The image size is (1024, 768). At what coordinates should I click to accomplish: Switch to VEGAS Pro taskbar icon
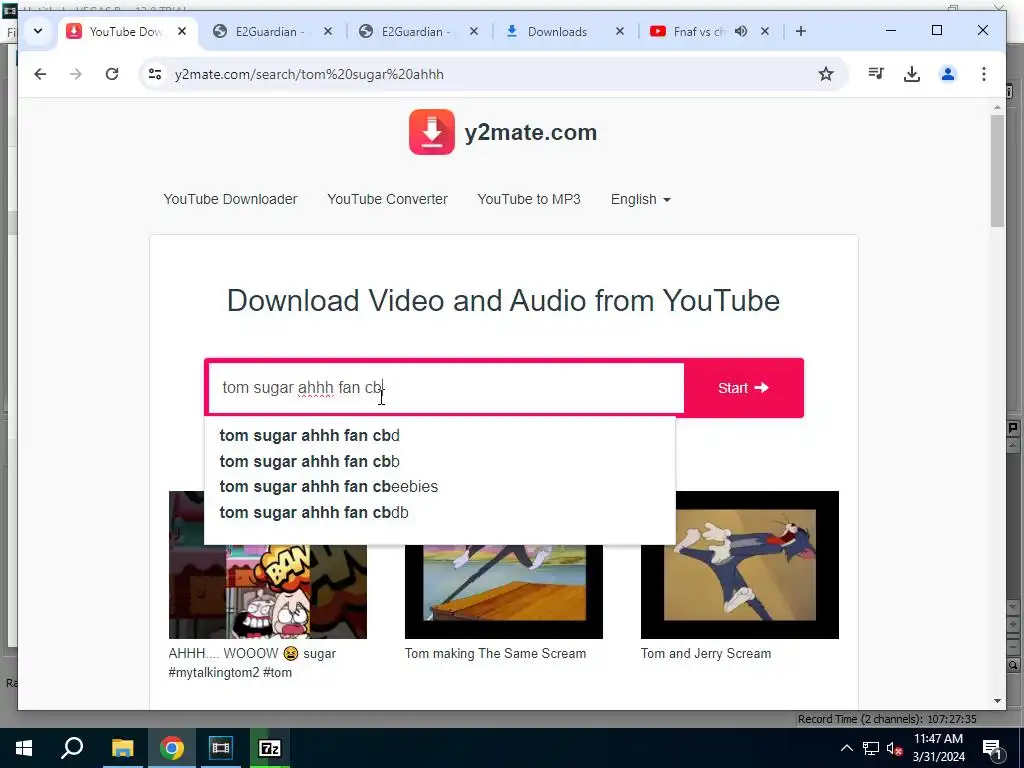pos(220,748)
